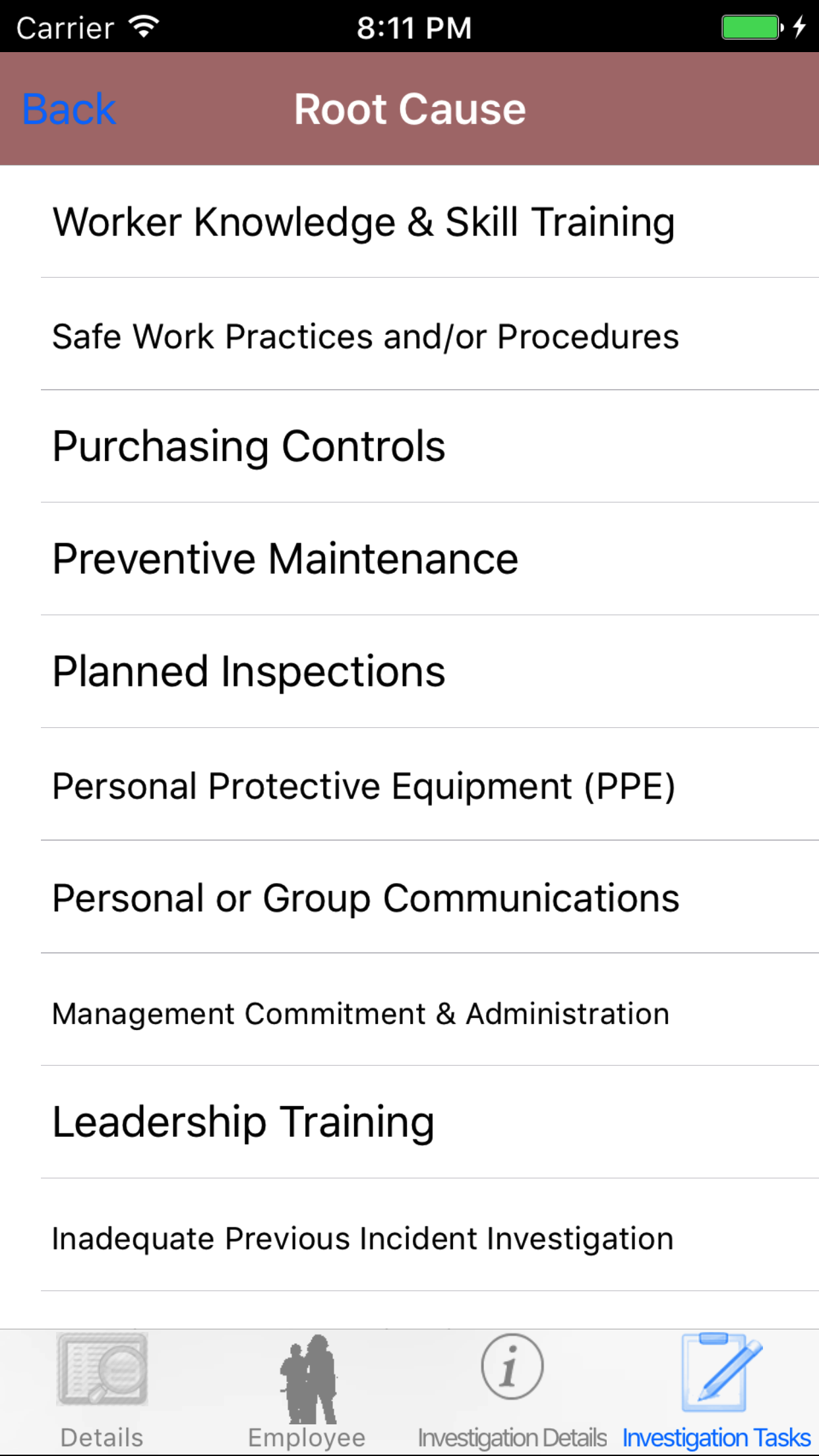
Task: Tap the Root Cause title
Action: (x=409, y=109)
